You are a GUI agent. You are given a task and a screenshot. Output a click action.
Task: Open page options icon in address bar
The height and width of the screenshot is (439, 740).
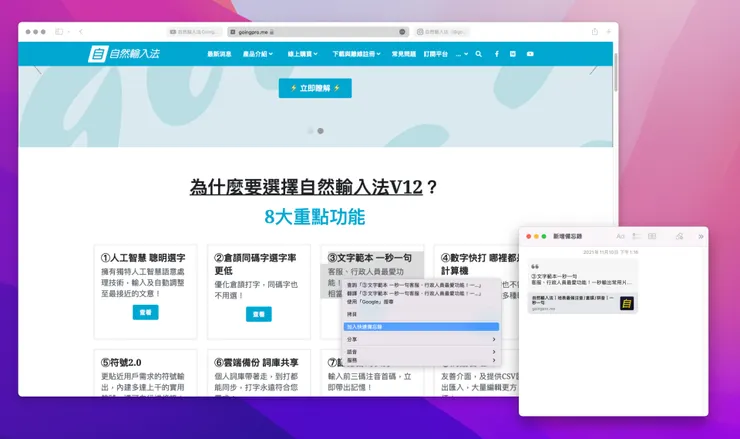[402, 32]
